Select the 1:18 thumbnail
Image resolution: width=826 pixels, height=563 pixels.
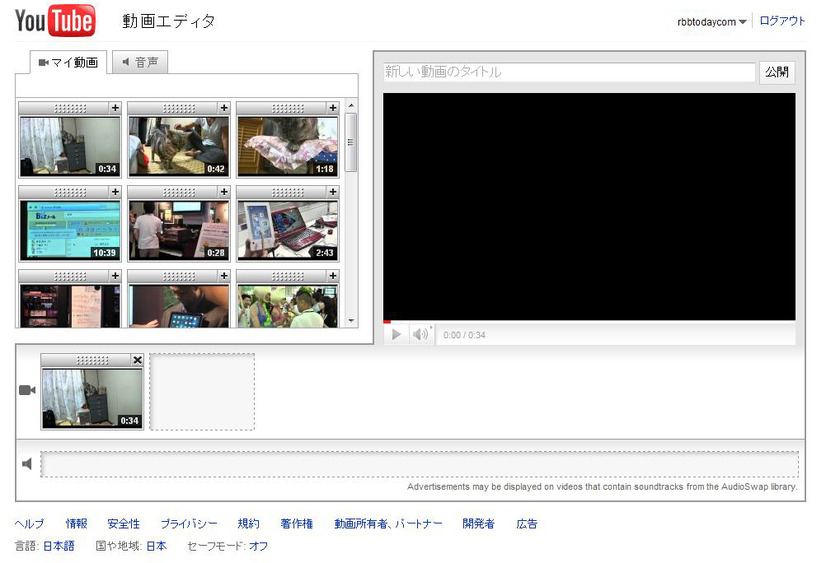(x=288, y=146)
